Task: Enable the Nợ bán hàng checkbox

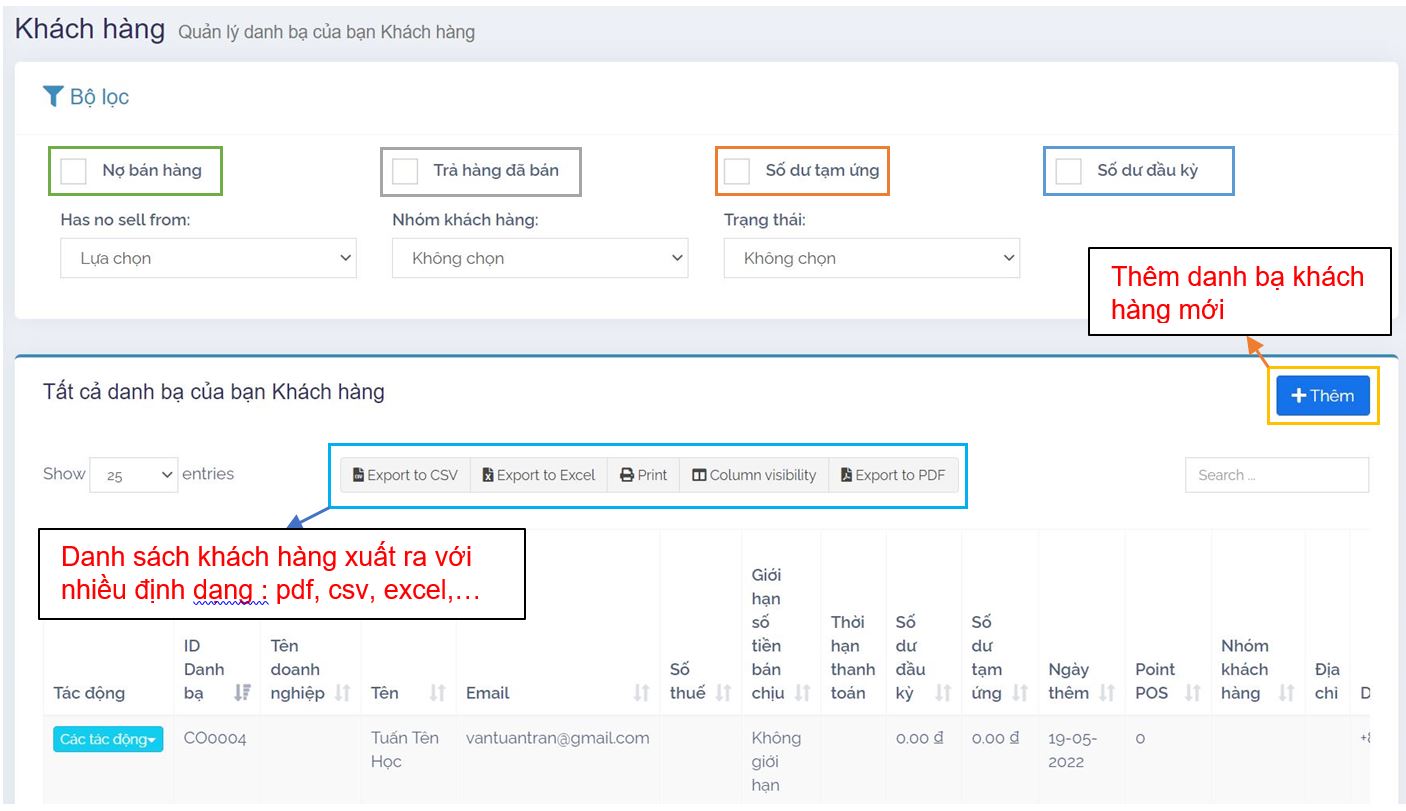Action: pyautogui.click(x=74, y=171)
